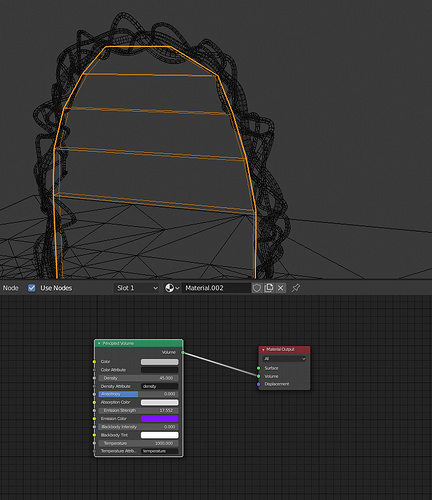Open the Slot 1 dropdown
432x500 pixels.
(137, 288)
